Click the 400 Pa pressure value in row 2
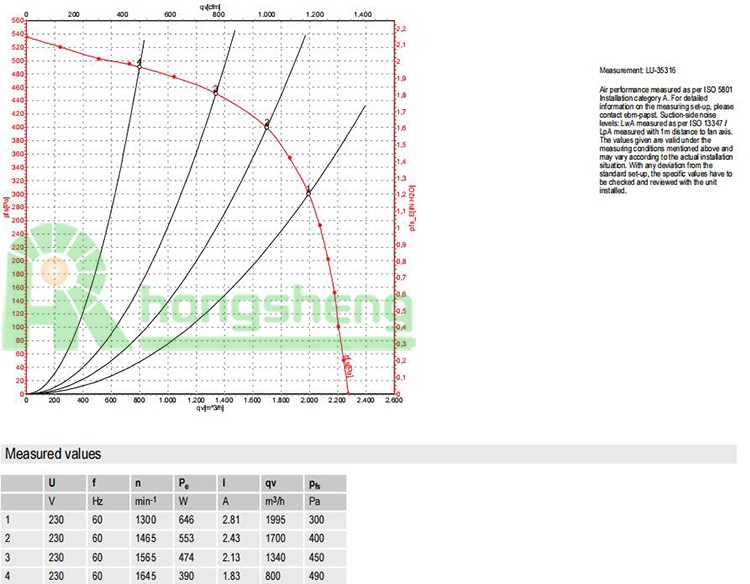The height and width of the screenshot is (584, 750). (x=316, y=538)
